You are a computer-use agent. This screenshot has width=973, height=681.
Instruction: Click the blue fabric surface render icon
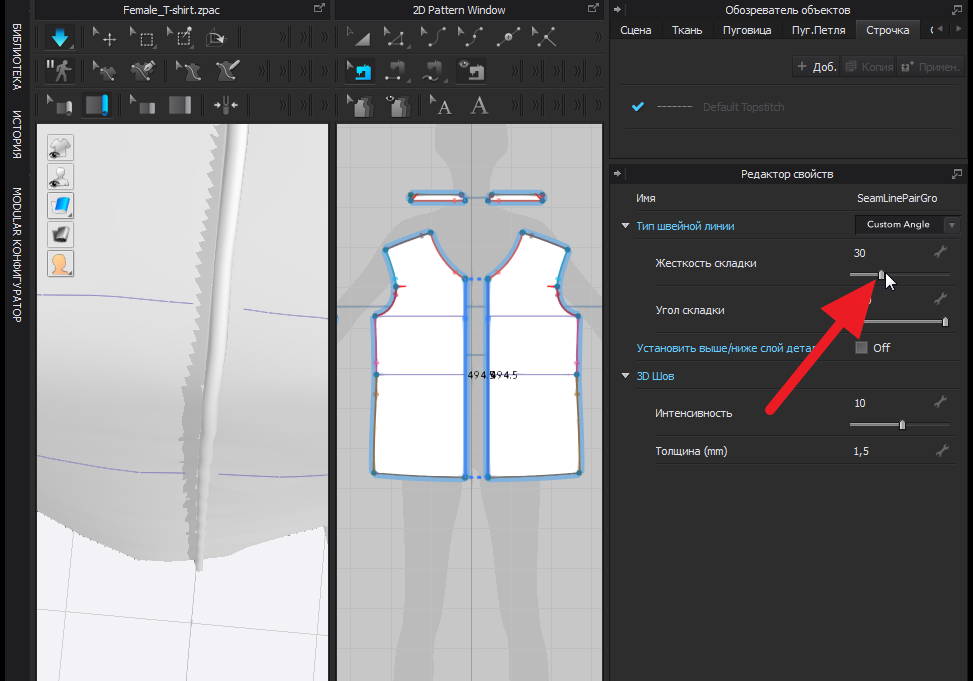click(61, 206)
